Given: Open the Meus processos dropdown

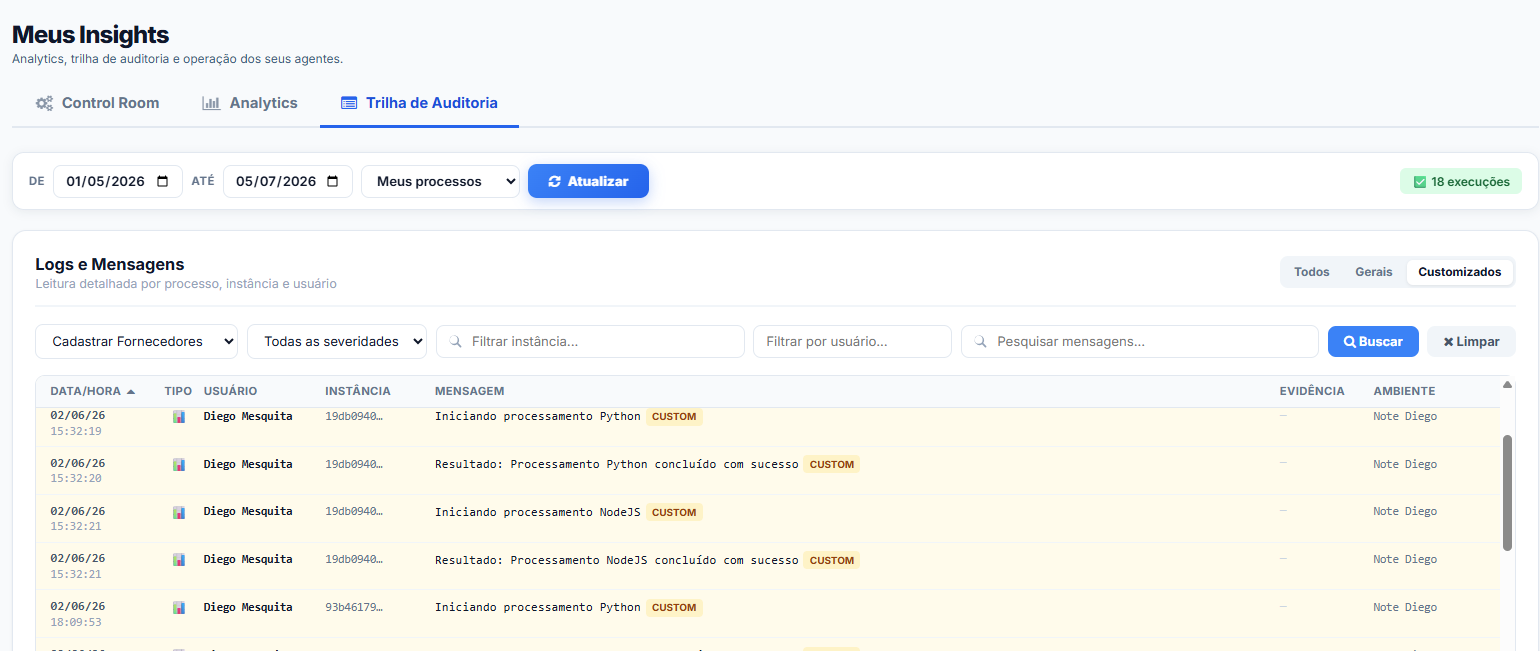Looking at the screenshot, I should click(440, 181).
